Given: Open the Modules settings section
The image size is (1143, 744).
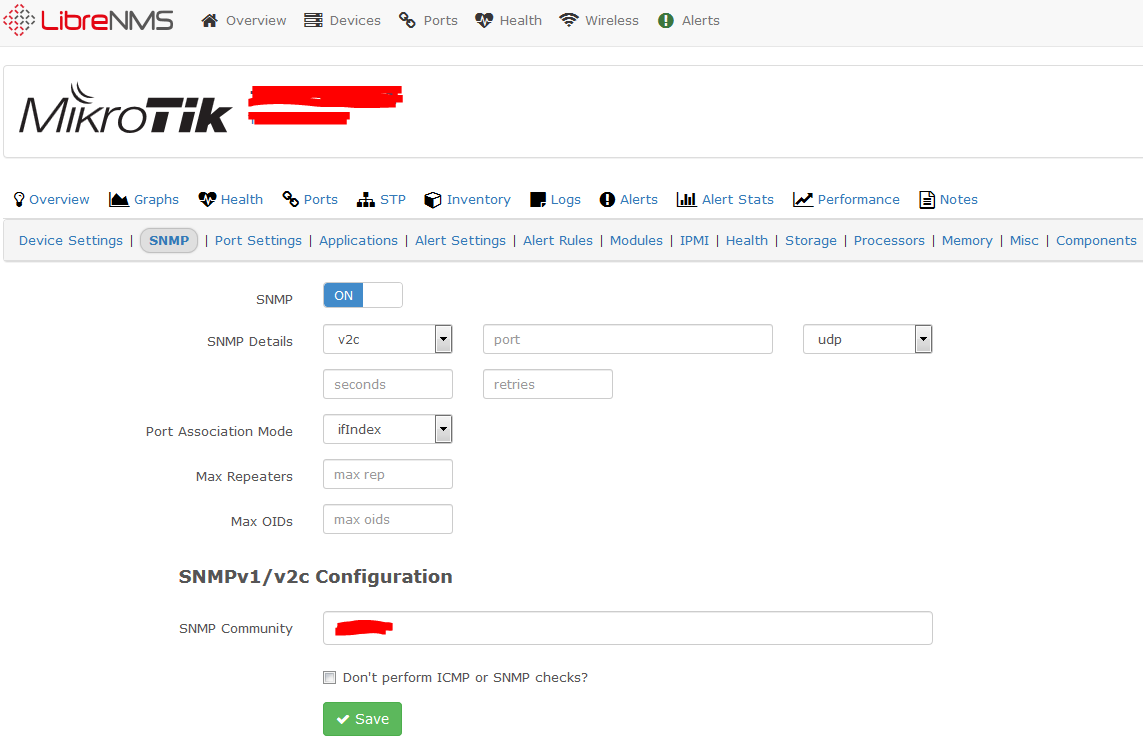Looking at the screenshot, I should point(636,240).
